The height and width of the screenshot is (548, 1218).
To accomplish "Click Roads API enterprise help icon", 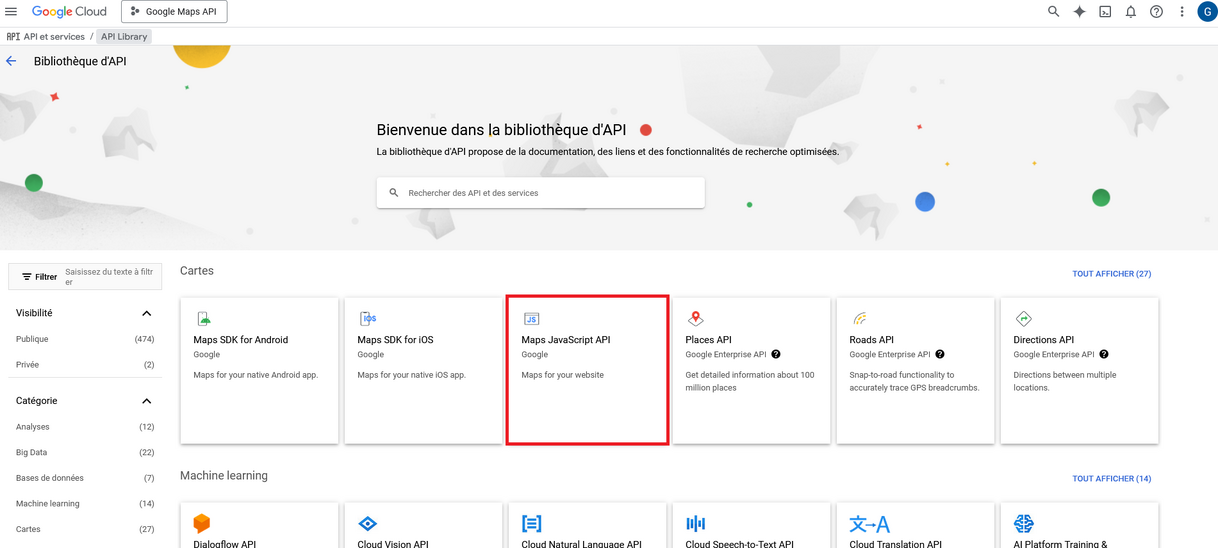I will (x=940, y=354).
